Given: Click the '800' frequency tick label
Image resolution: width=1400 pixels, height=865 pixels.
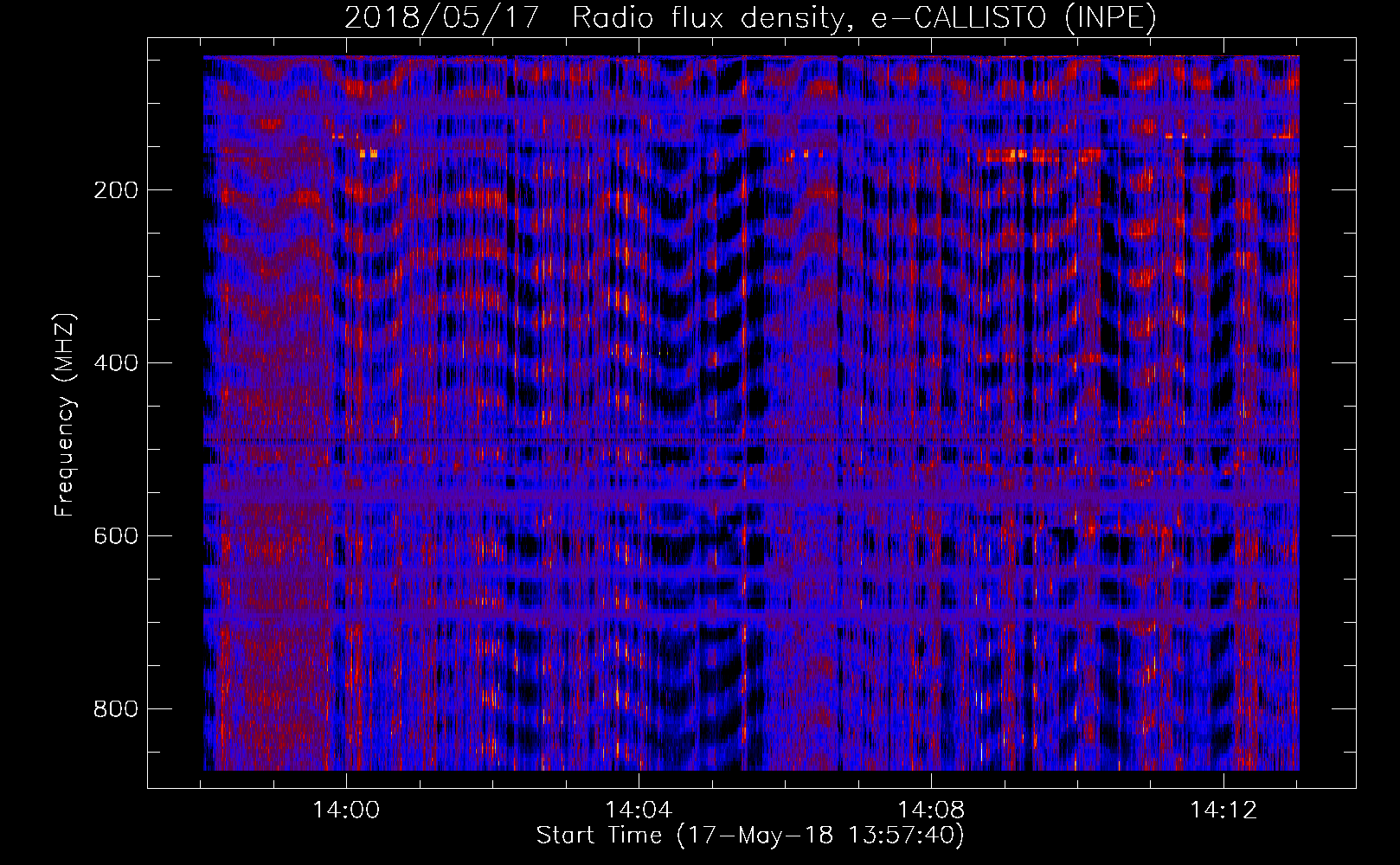Looking at the screenshot, I should pos(115,709).
